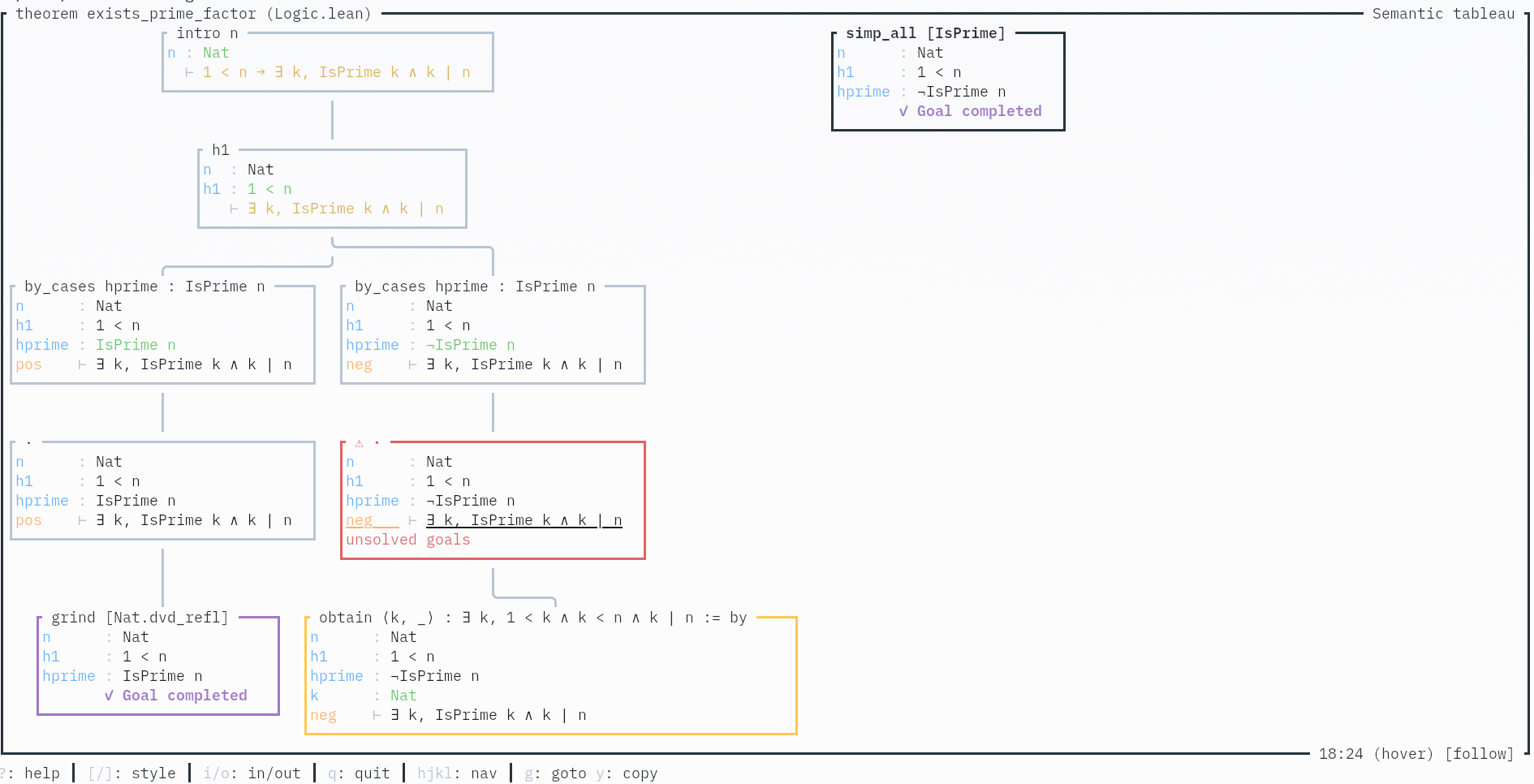1534x784 pixels.
Task: Select the unsolved goals error text
Action: pos(407,540)
